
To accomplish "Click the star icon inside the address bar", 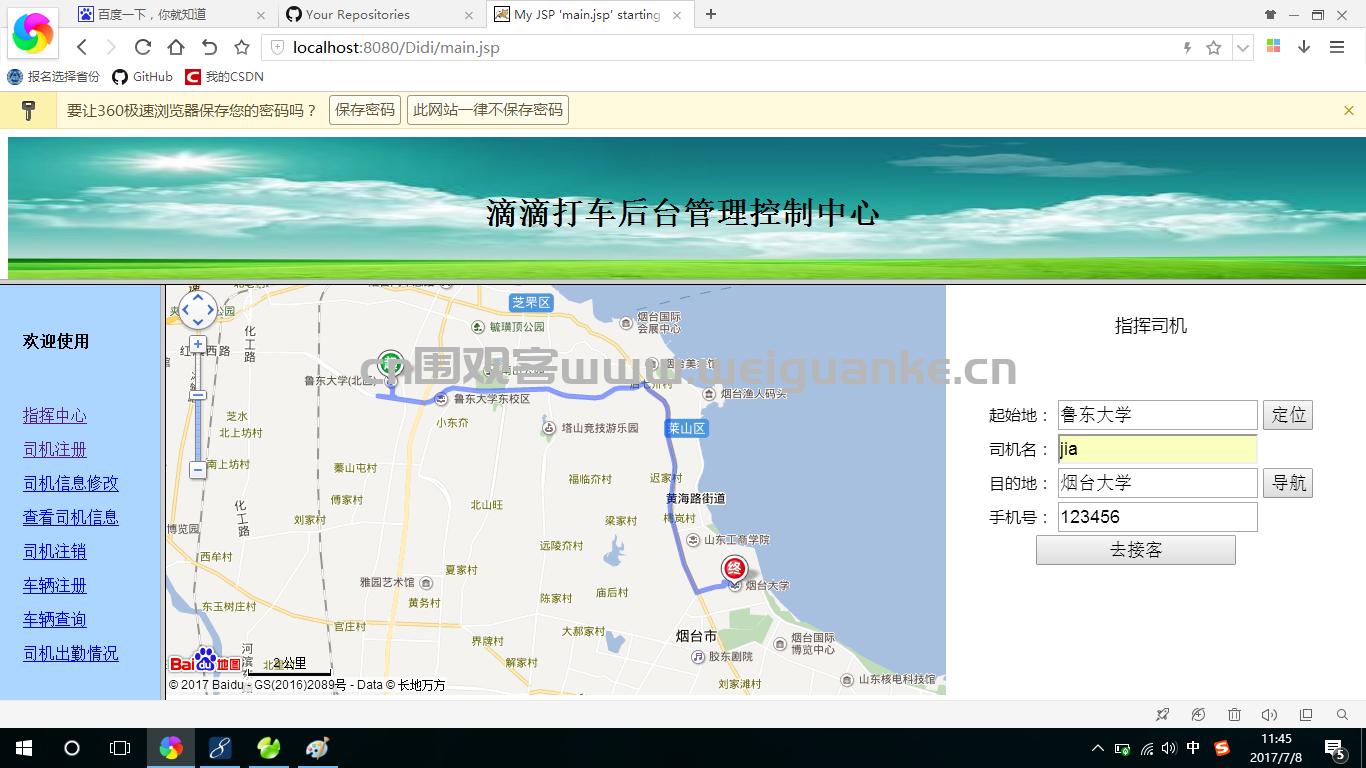I will click(1214, 47).
